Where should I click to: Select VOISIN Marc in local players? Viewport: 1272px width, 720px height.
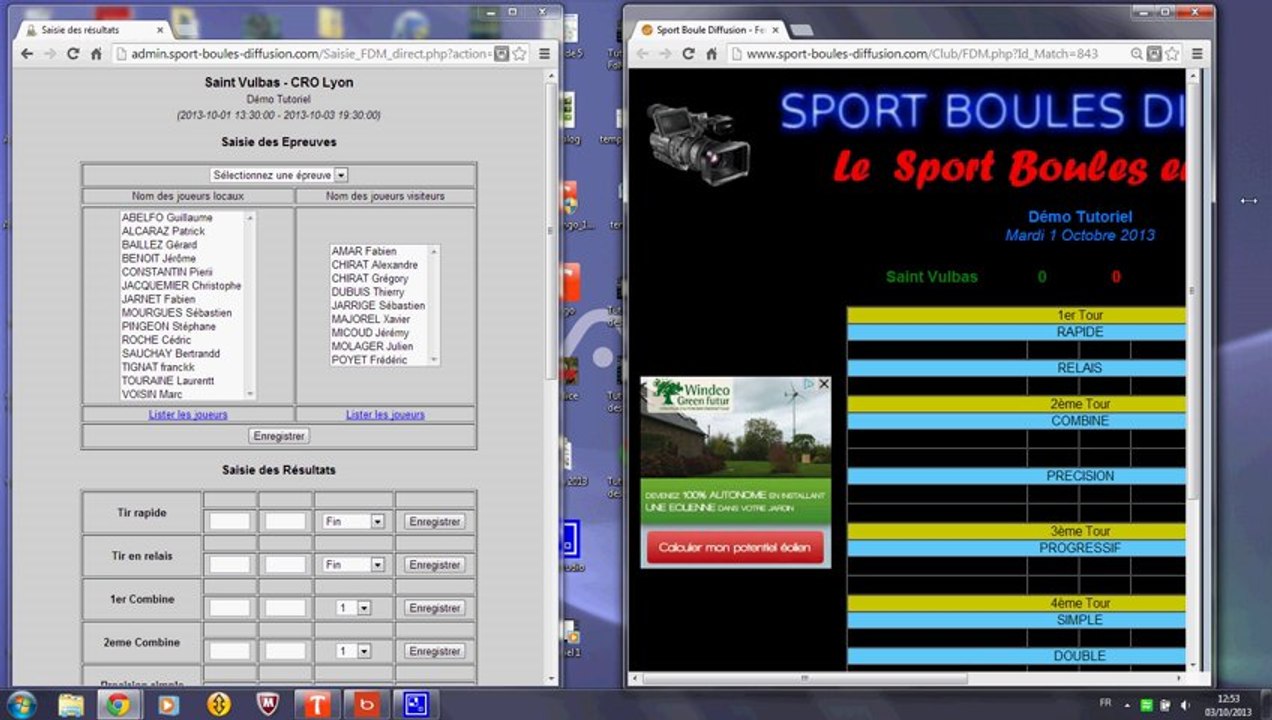[x=152, y=395]
